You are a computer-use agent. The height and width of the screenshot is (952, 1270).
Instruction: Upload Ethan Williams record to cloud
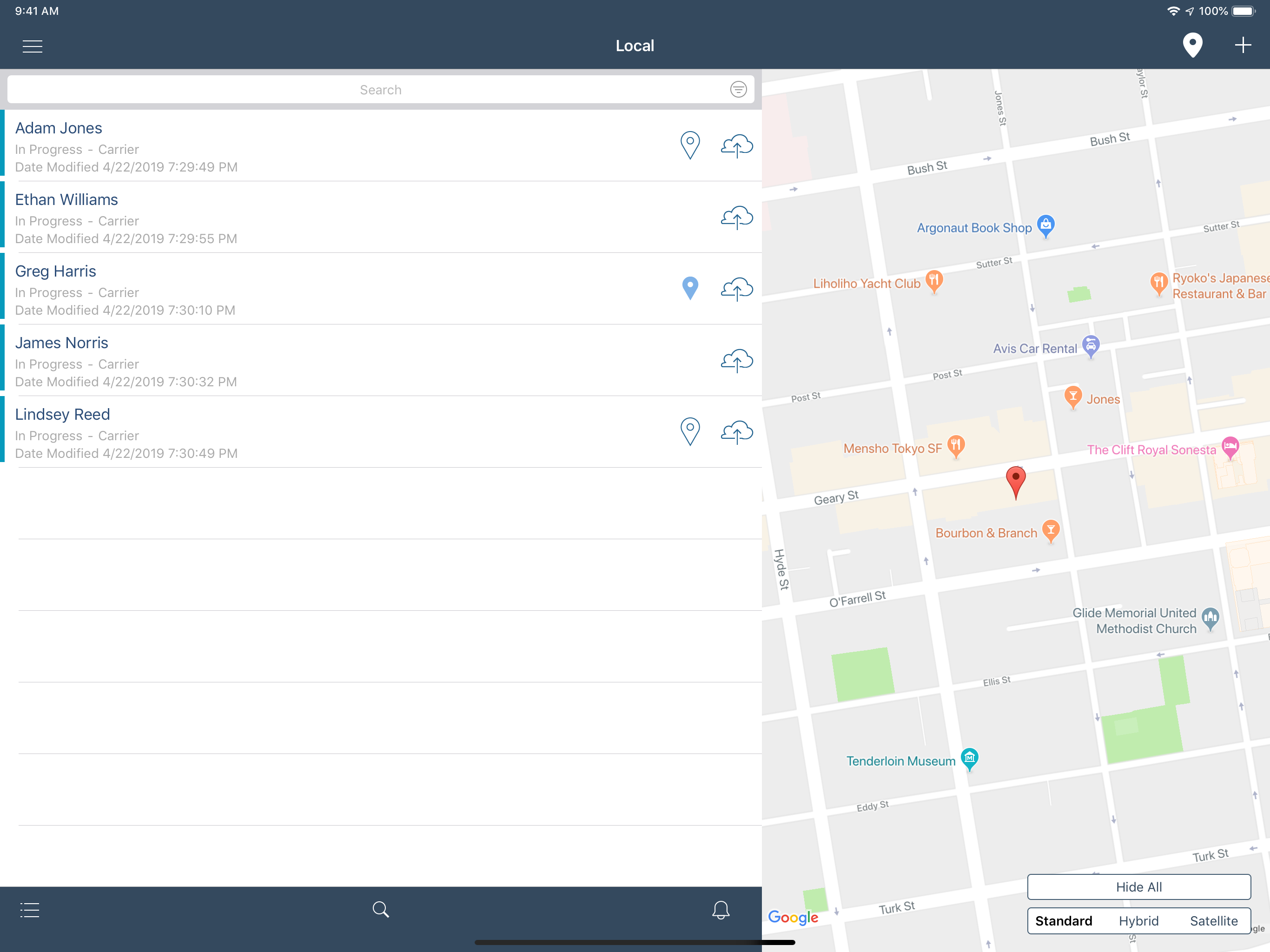click(737, 218)
